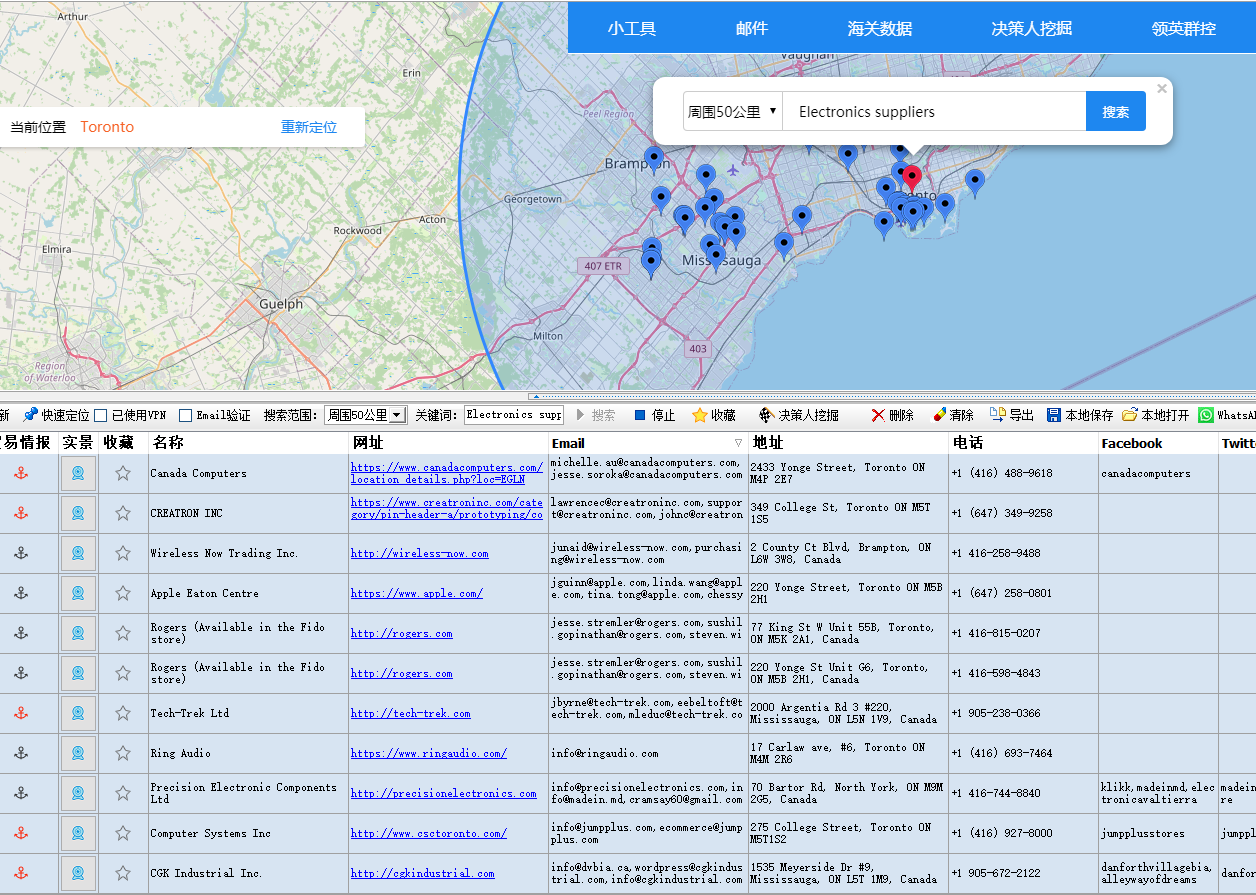Click the Electronics suppliers search field on map

pyautogui.click(x=934, y=112)
